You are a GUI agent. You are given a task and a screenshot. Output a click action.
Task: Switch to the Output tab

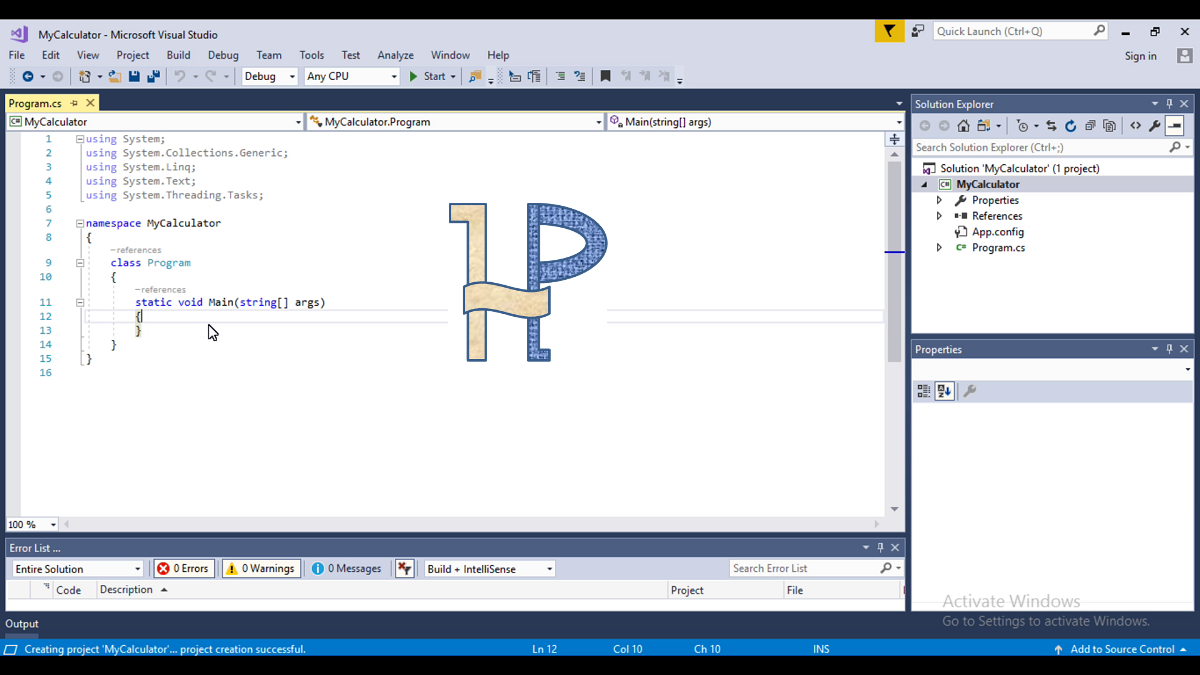[x=22, y=623]
